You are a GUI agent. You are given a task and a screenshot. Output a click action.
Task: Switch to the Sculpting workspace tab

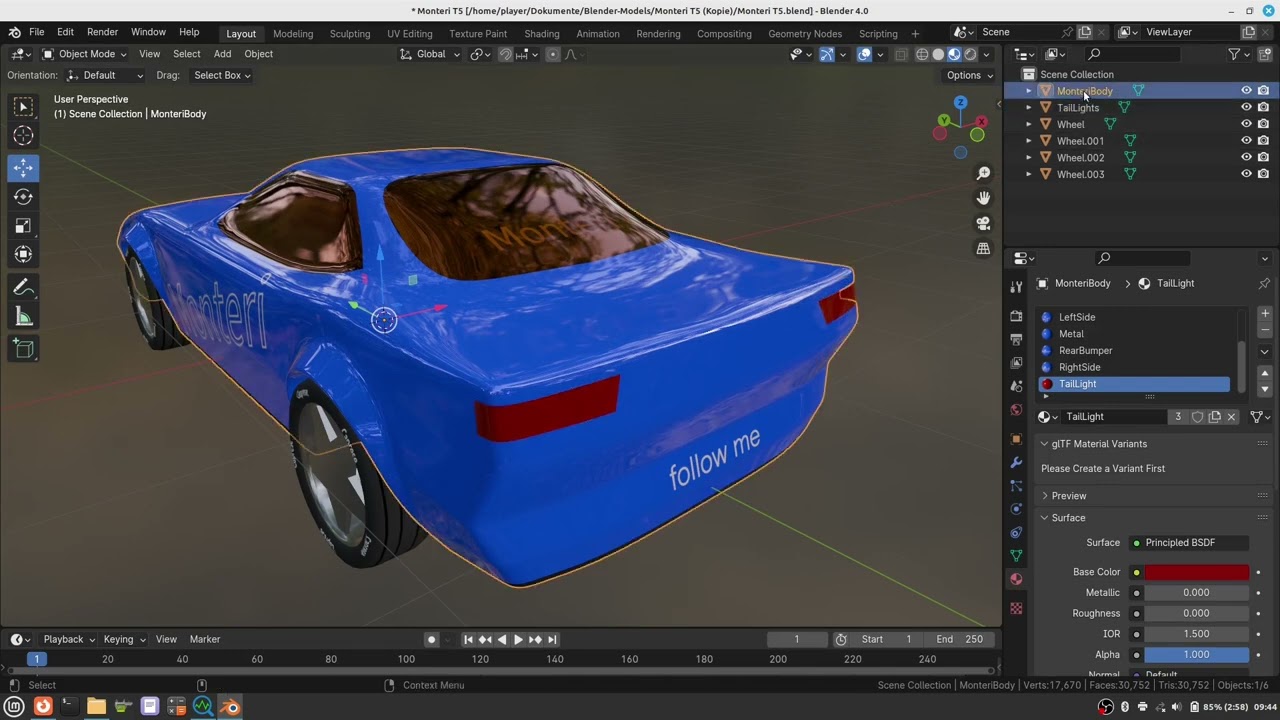(350, 33)
